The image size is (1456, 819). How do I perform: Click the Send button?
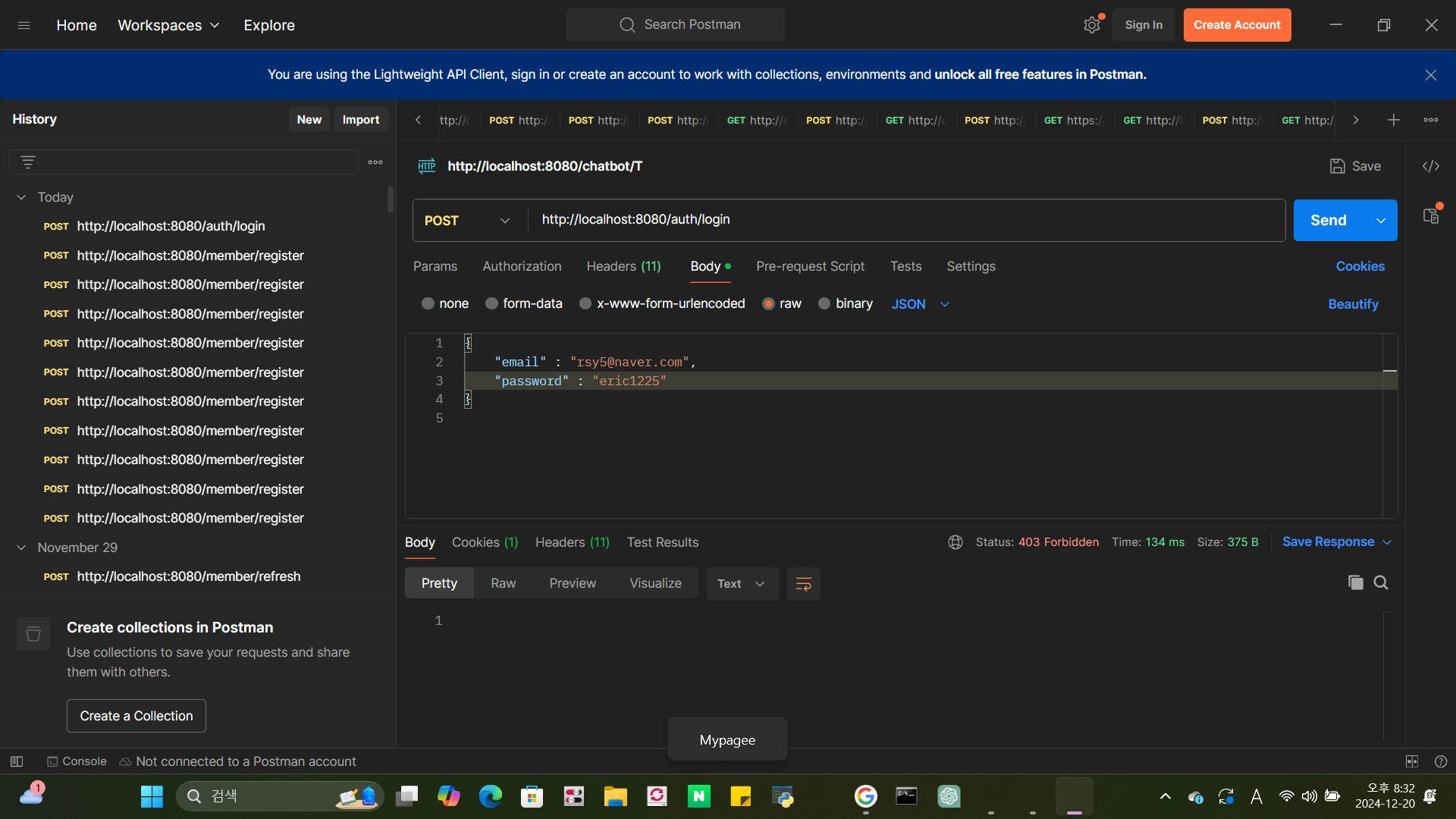[x=1329, y=221]
